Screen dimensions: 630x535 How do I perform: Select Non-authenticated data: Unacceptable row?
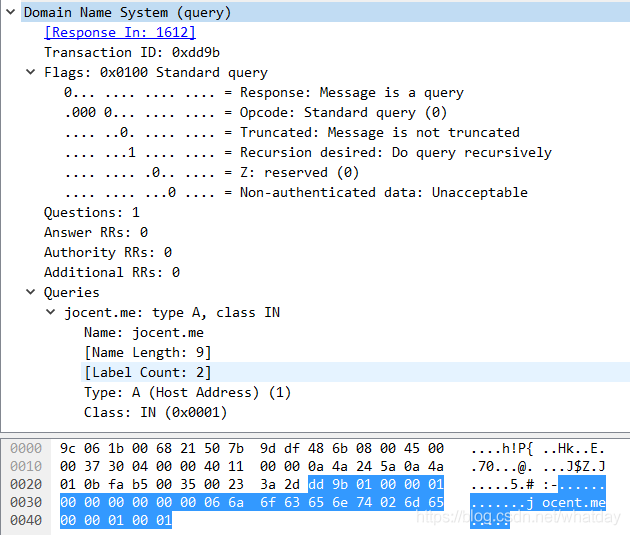coord(296,193)
